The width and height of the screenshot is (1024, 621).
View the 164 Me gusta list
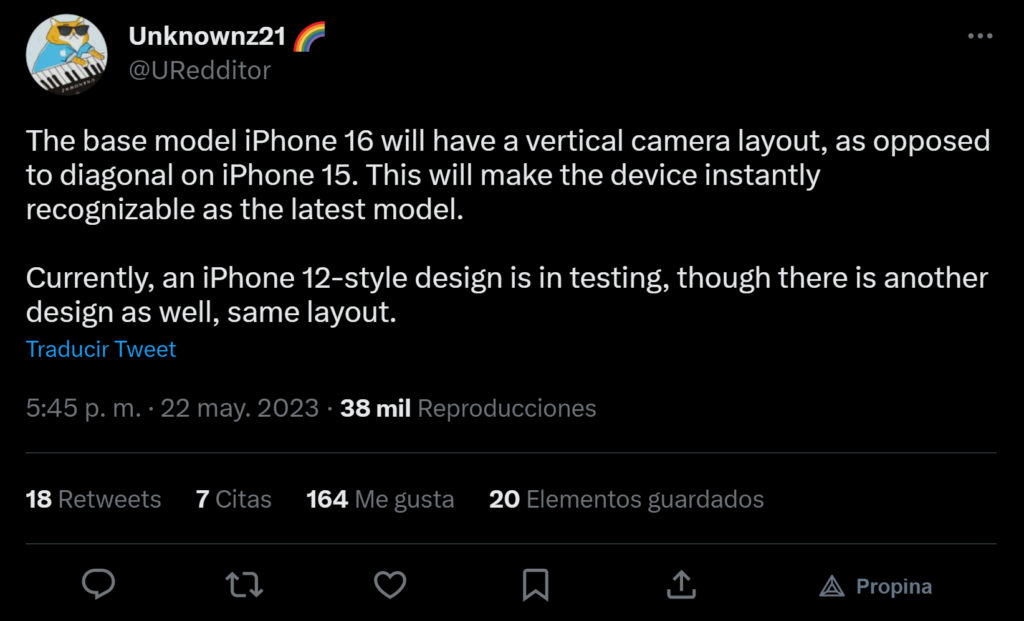[x=380, y=499]
